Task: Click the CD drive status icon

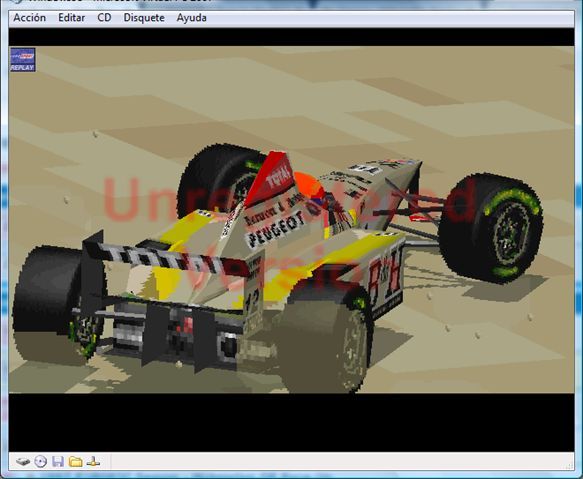Action: [41, 462]
